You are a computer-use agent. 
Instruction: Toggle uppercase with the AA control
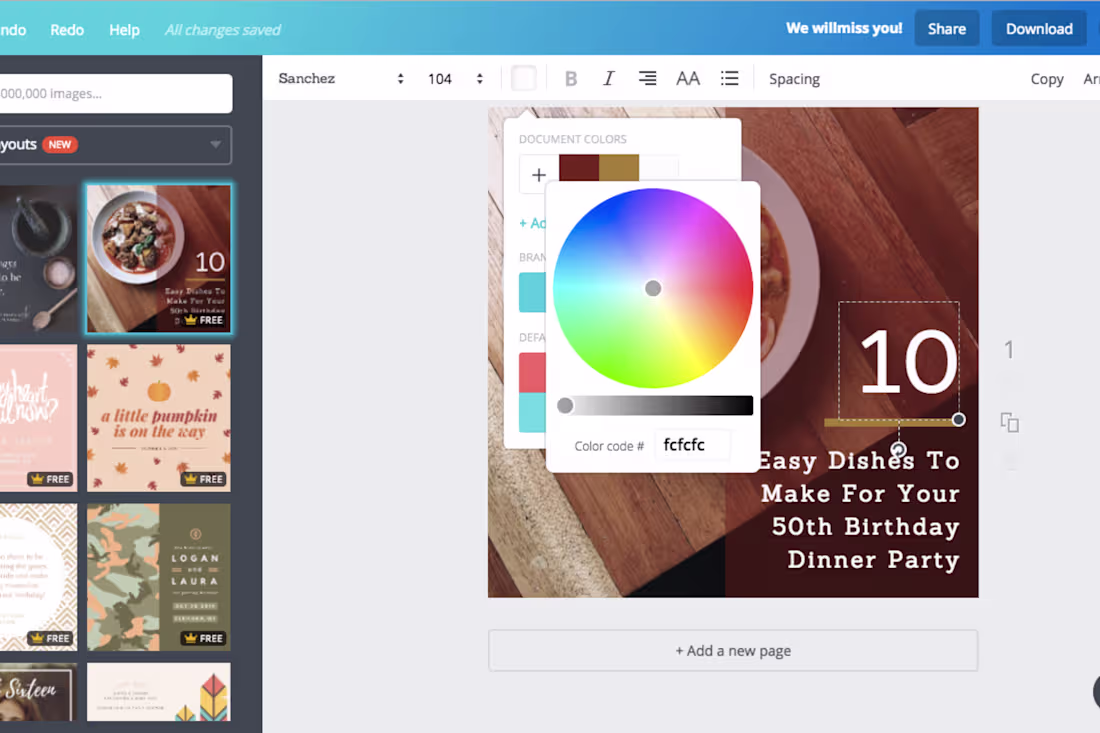(688, 78)
